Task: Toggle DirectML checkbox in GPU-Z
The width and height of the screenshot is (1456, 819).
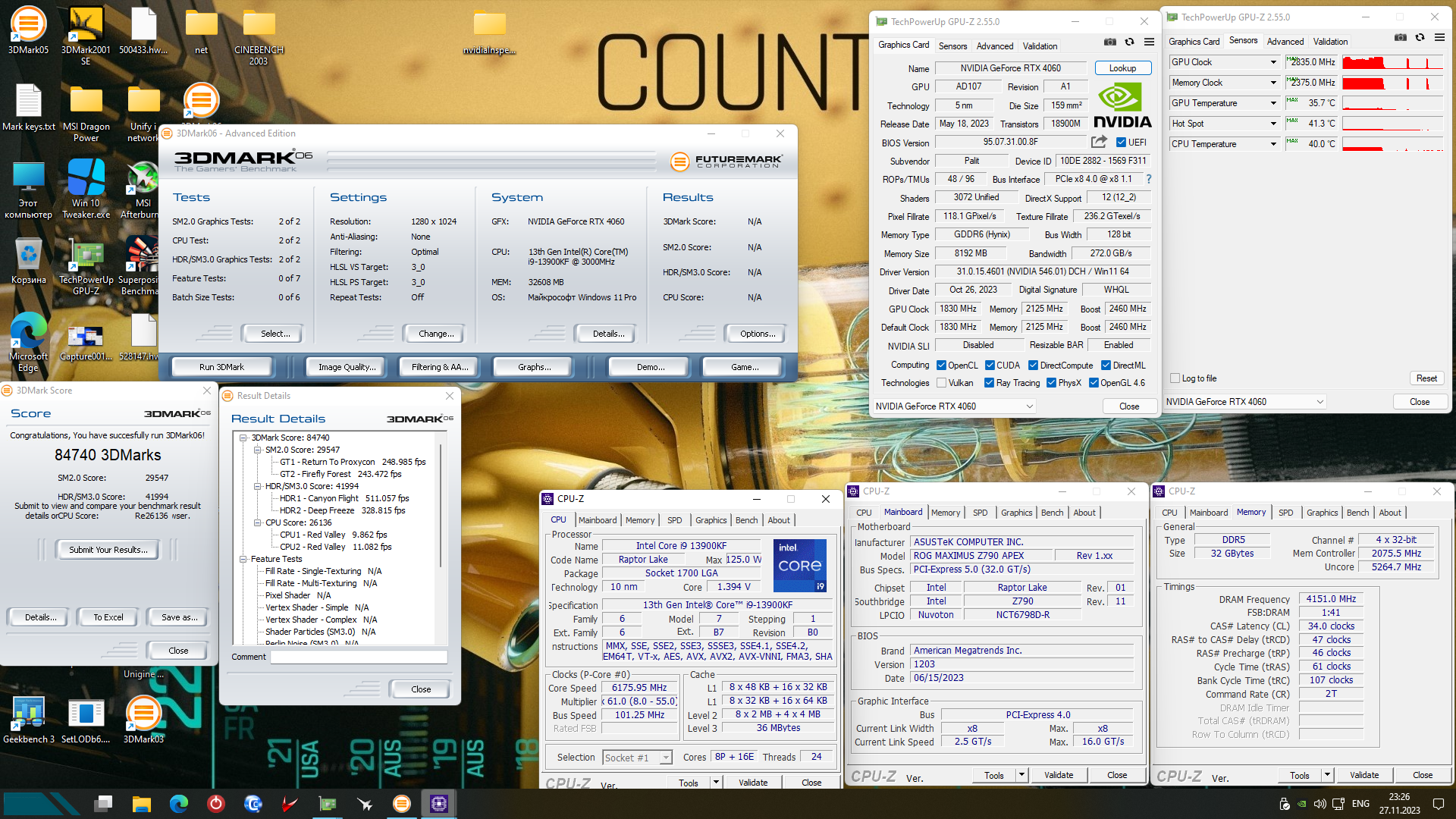Action: [1106, 366]
